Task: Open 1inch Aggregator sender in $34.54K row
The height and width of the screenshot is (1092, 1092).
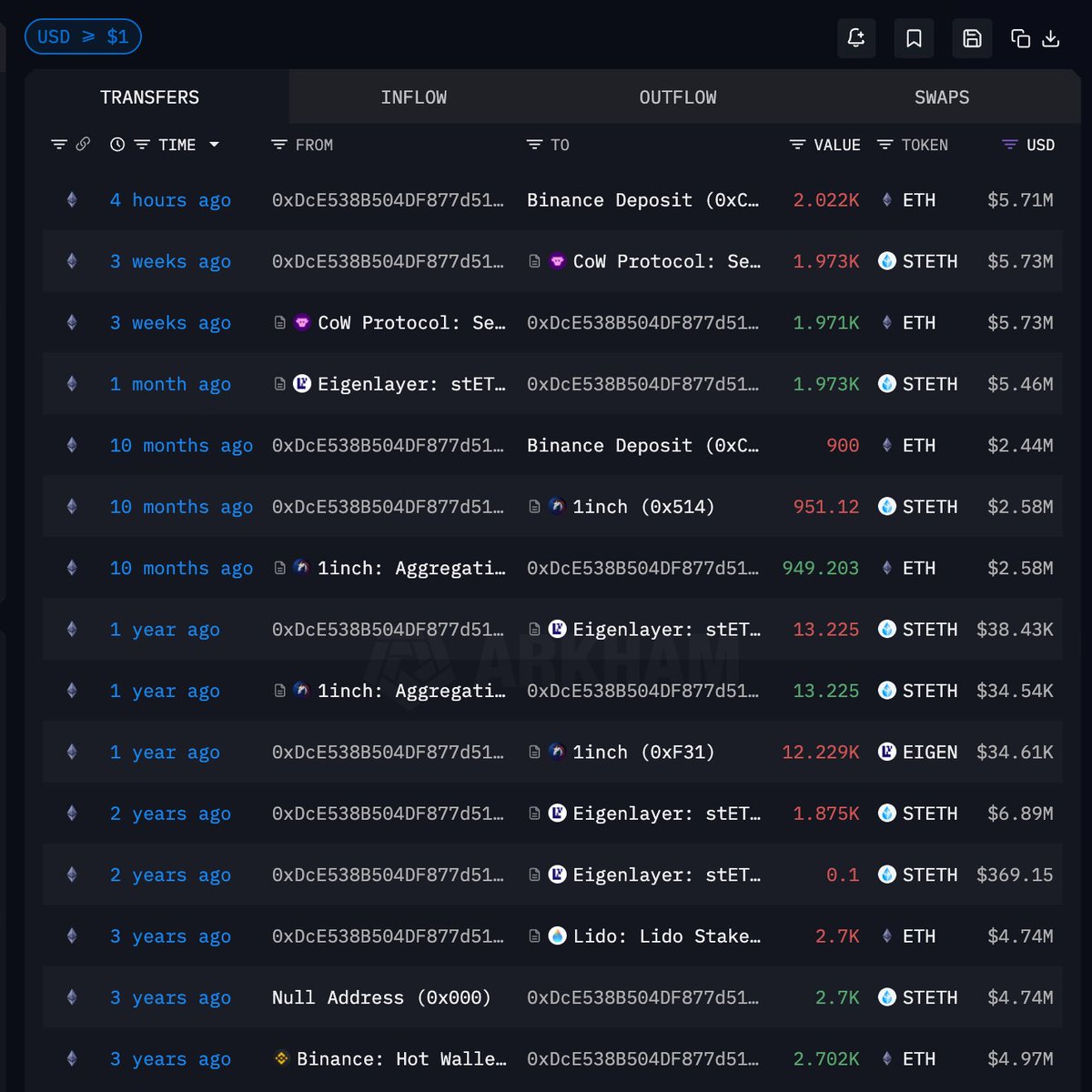Action: coord(411,692)
